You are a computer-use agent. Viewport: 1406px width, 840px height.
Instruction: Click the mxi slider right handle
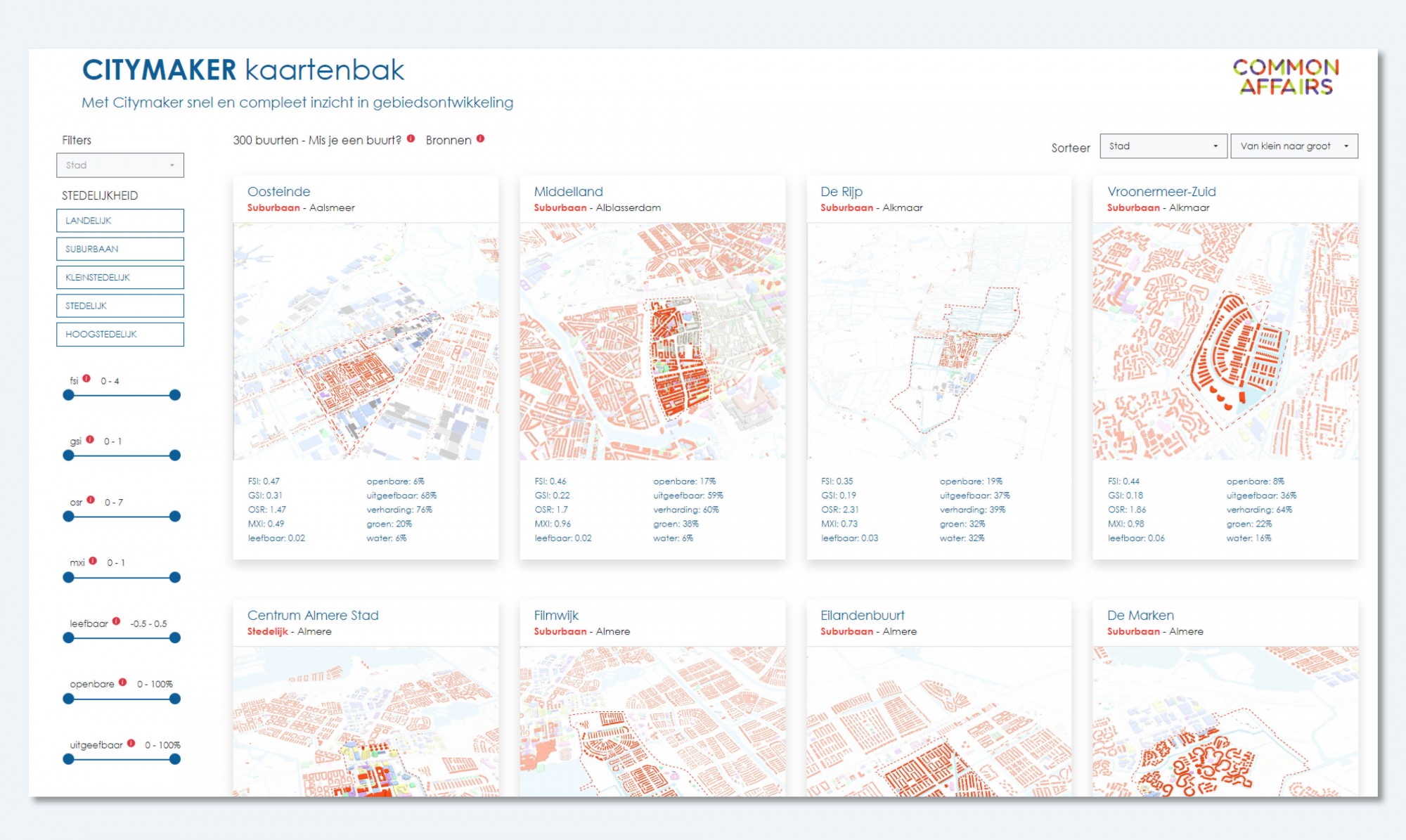175,577
